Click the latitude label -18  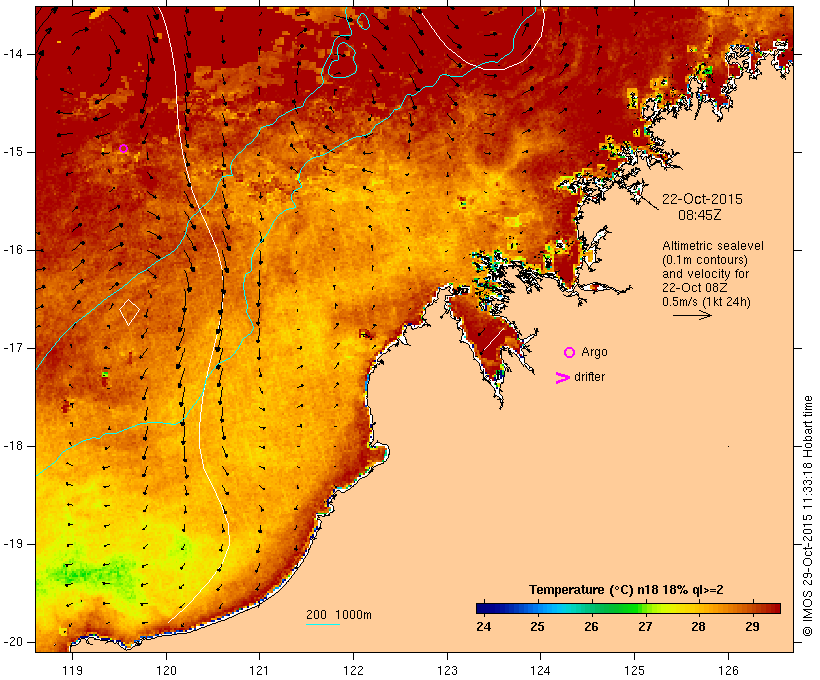[x=13, y=446]
